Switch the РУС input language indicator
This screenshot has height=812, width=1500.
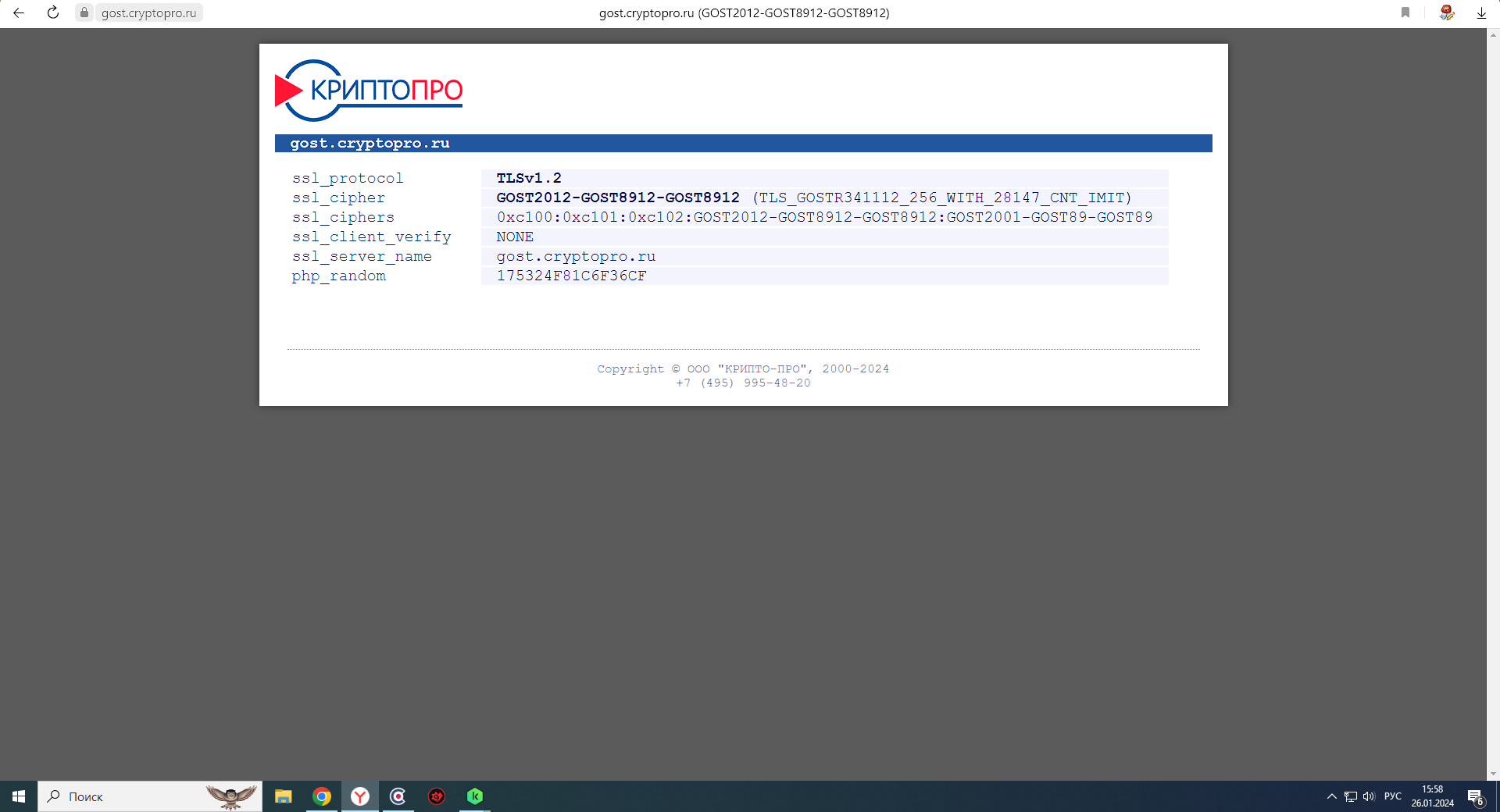(1393, 796)
